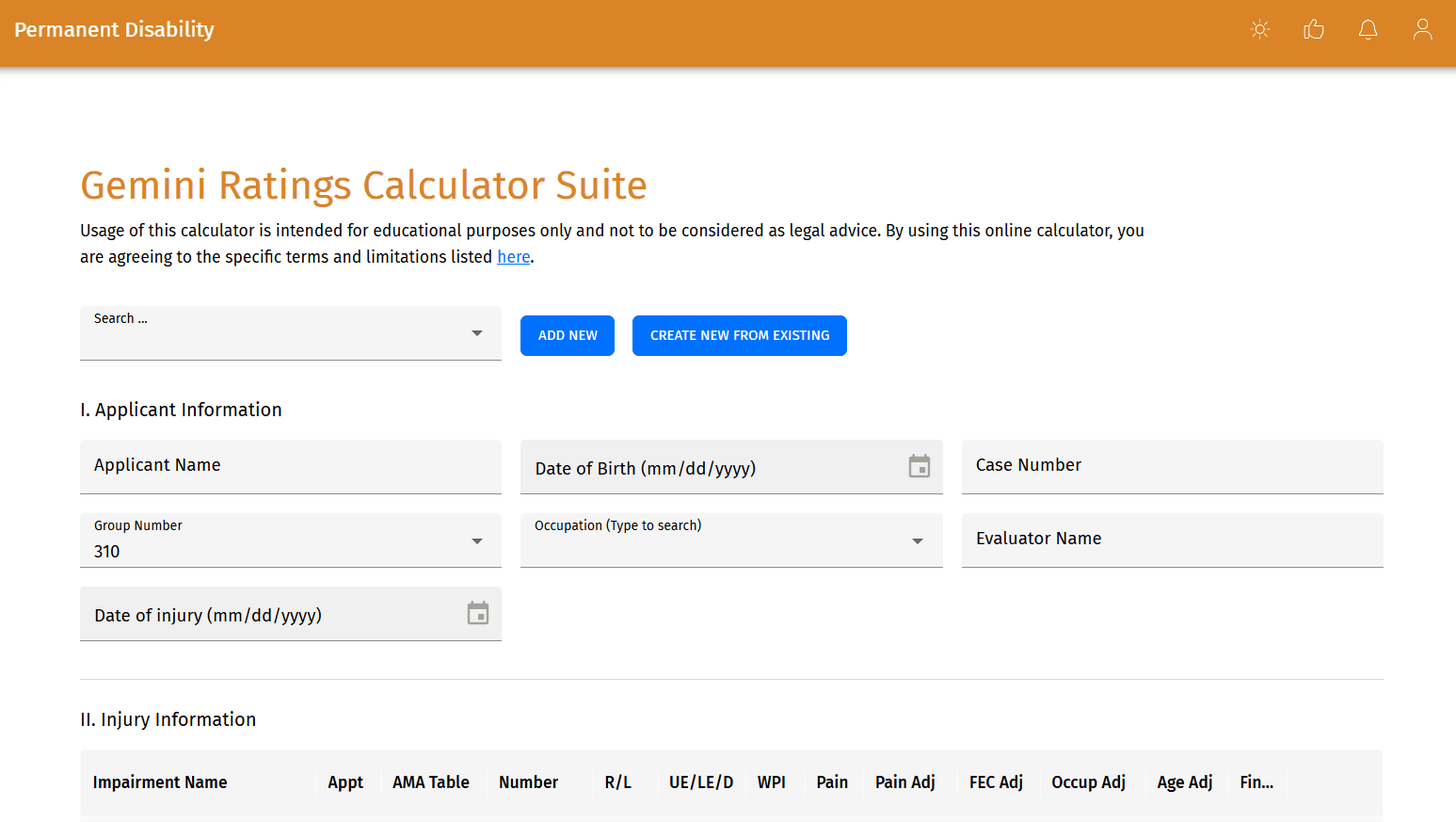Click Permanent Disability header title
Screen dimensions: 1456x822
point(114,29)
